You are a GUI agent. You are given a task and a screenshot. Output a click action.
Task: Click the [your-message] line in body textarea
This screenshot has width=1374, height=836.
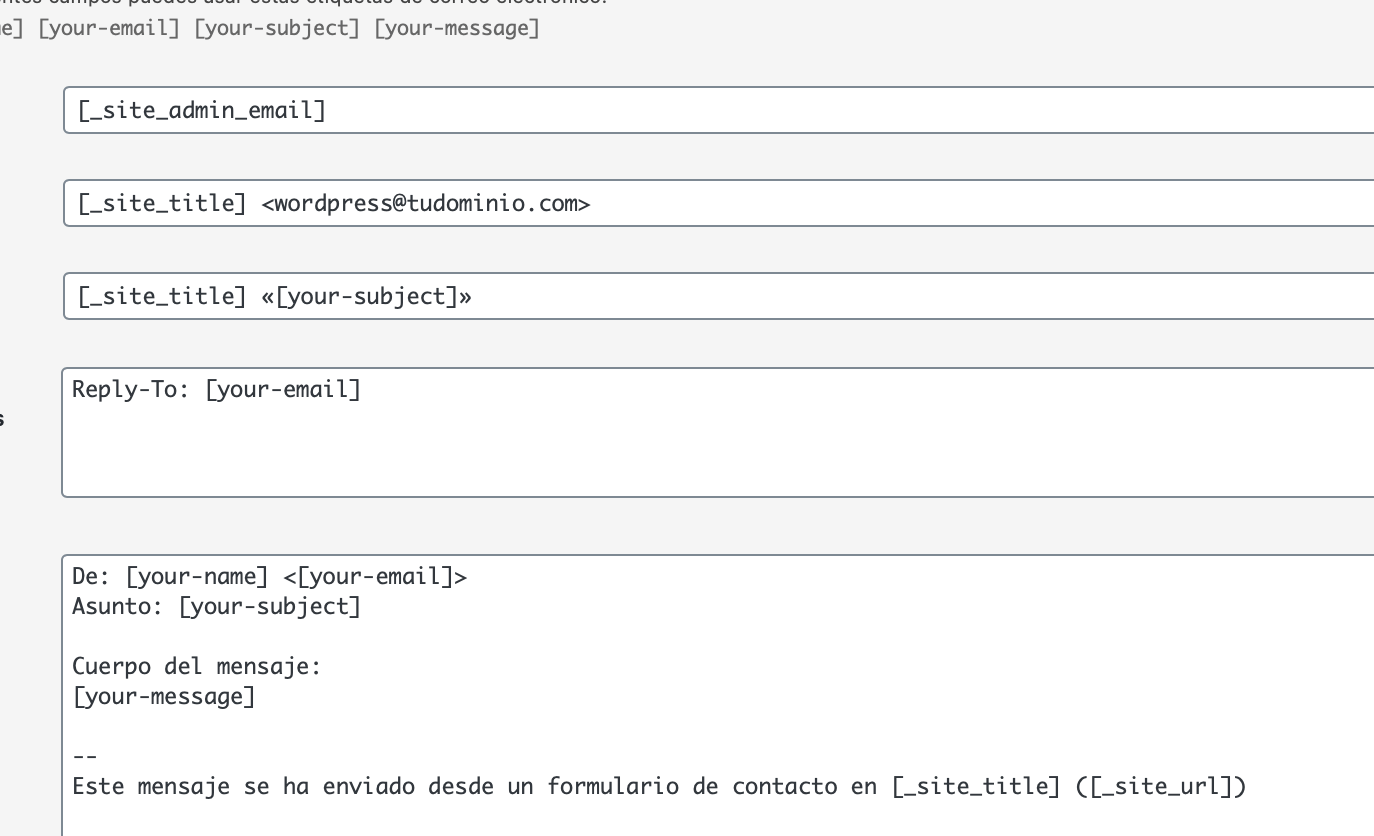coord(164,697)
